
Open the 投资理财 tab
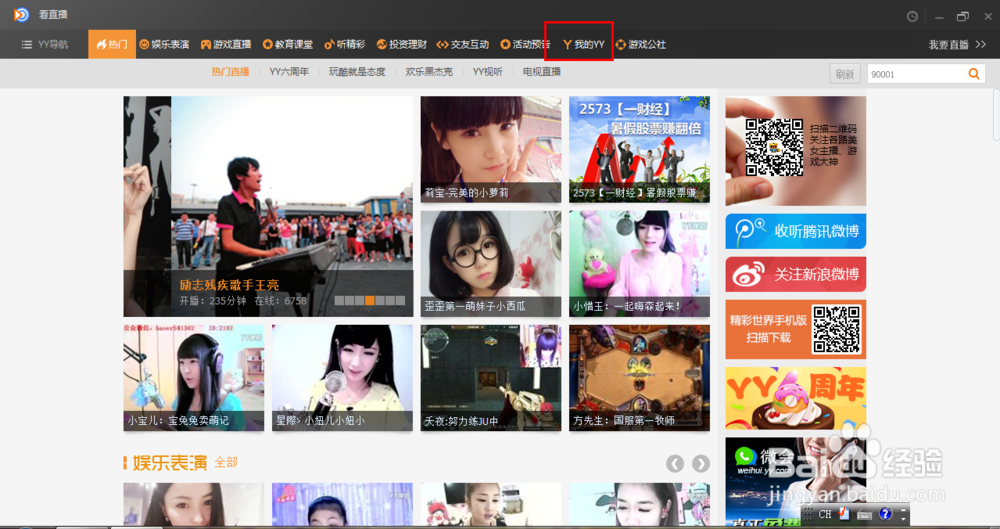pos(401,45)
